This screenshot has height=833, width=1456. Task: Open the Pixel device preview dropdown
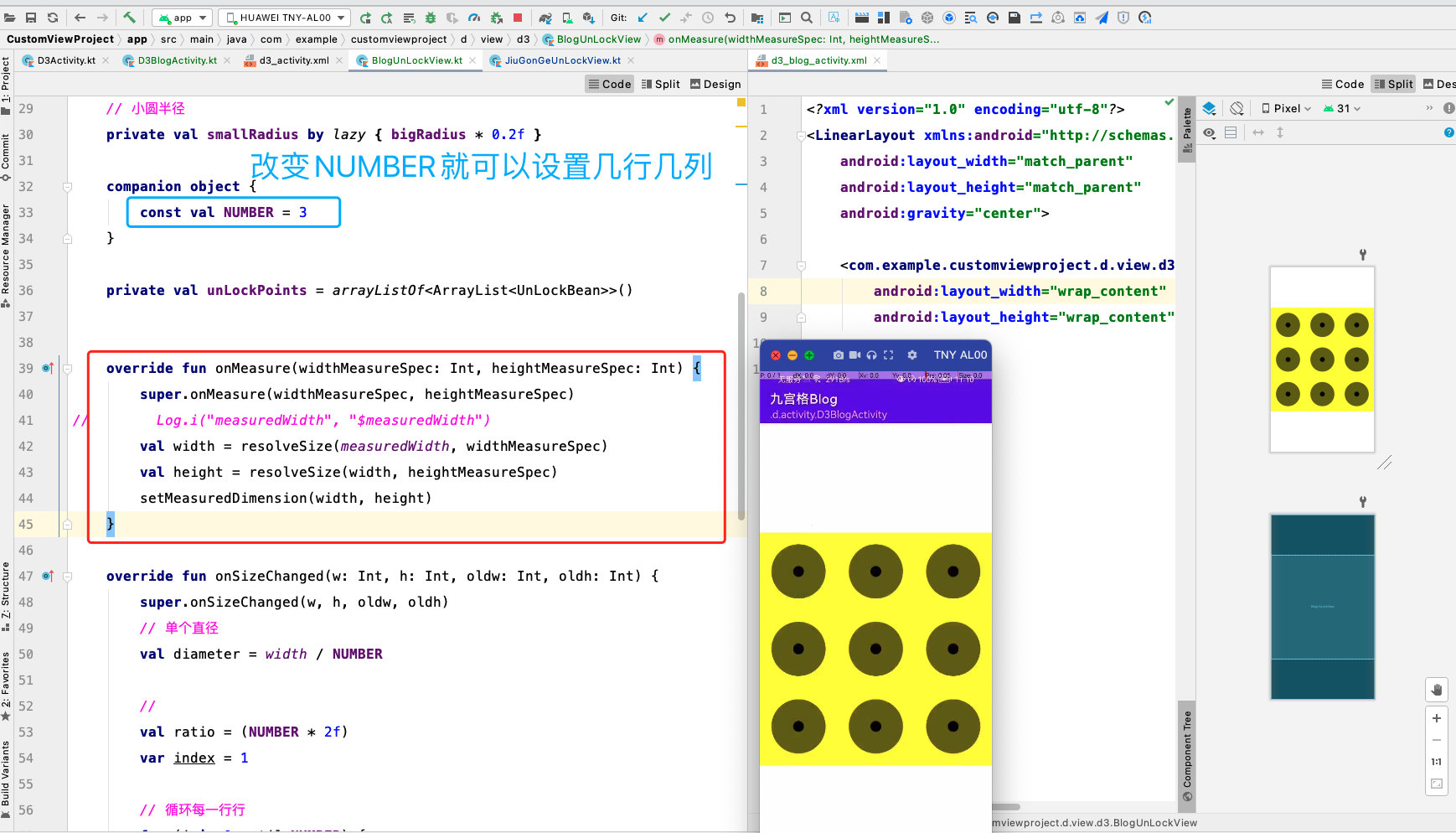(1286, 108)
